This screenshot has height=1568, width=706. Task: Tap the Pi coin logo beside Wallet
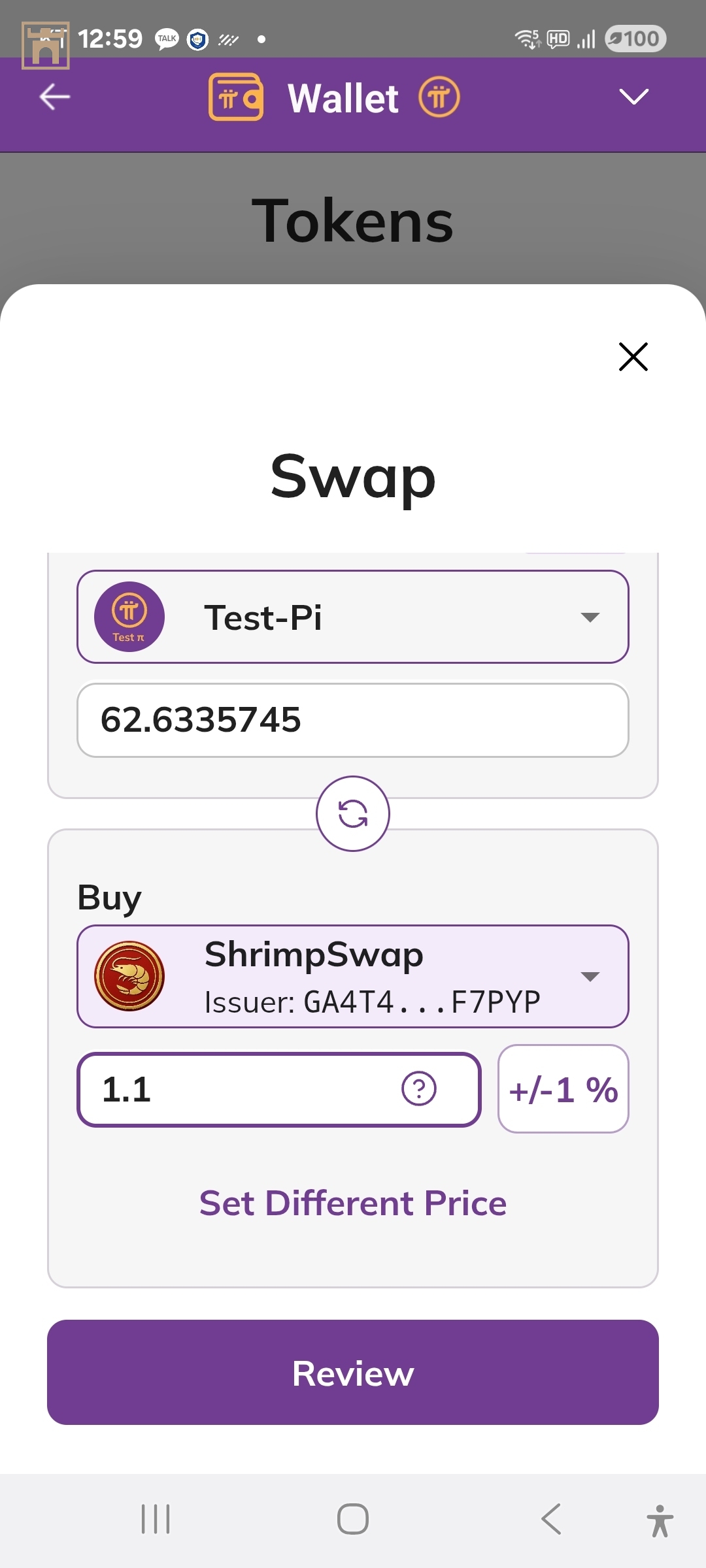439,97
